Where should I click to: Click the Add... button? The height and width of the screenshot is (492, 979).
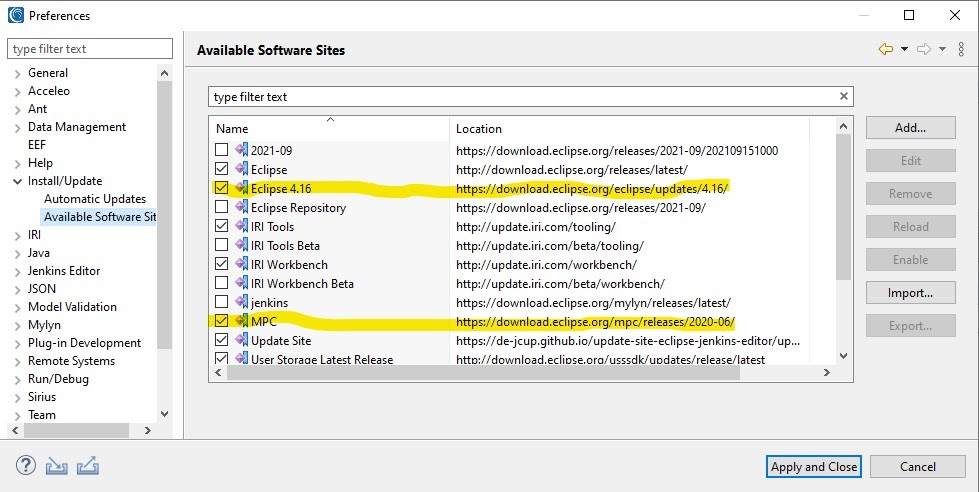point(910,128)
